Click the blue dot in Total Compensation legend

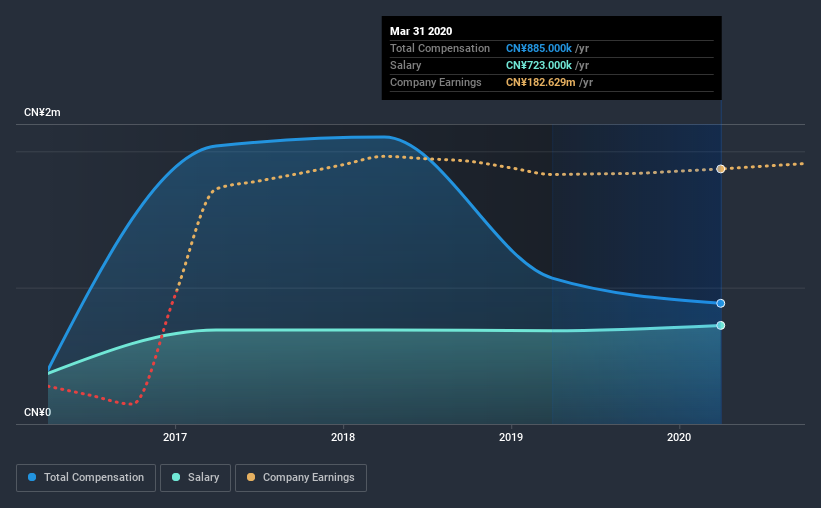[32, 477]
